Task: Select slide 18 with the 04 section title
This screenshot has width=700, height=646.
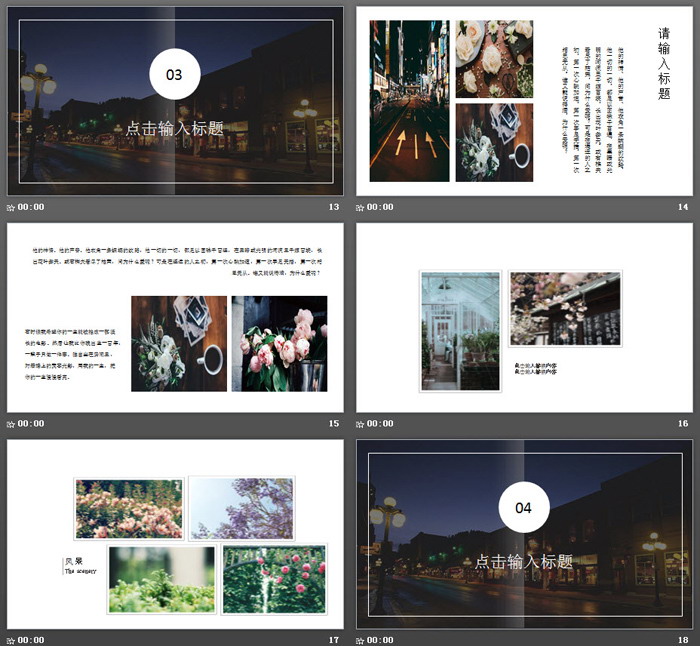Action: click(x=524, y=533)
